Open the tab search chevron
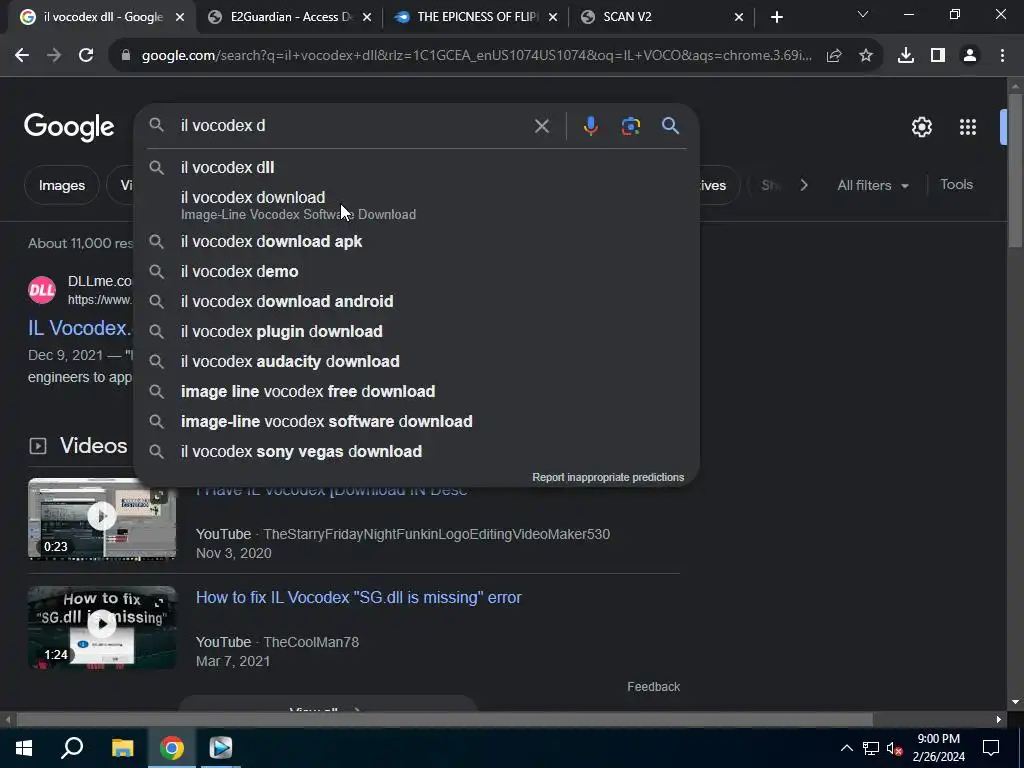Screen dimensions: 1024x768 pyautogui.click(x=863, y=14)
